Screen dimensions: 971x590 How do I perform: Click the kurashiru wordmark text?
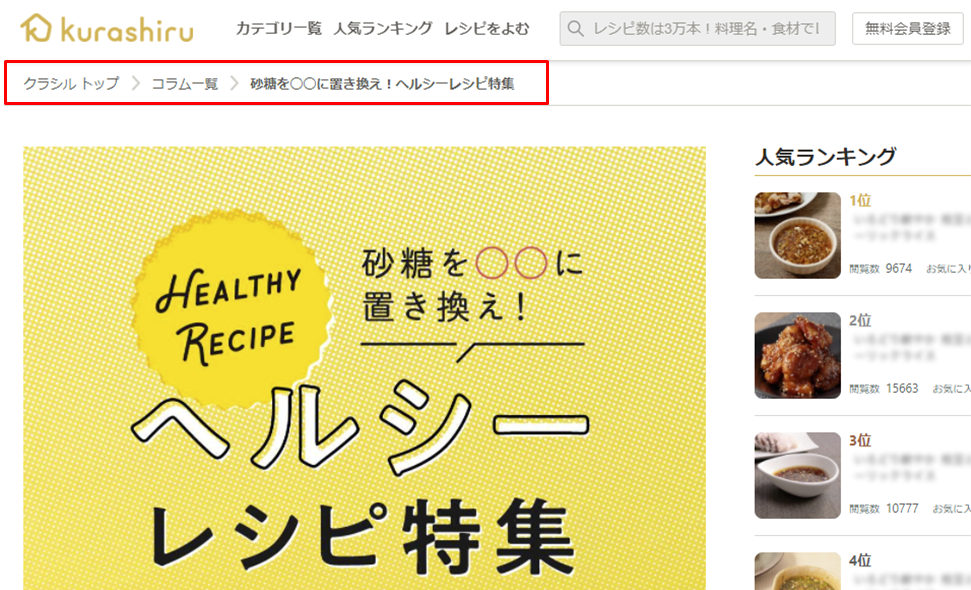click(128, 30)
